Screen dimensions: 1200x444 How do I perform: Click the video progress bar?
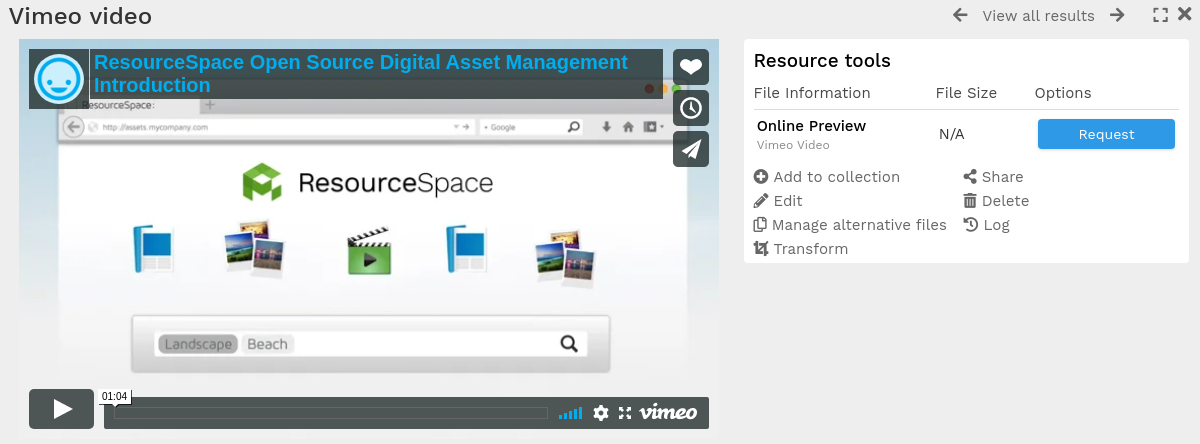click(331, 413)
